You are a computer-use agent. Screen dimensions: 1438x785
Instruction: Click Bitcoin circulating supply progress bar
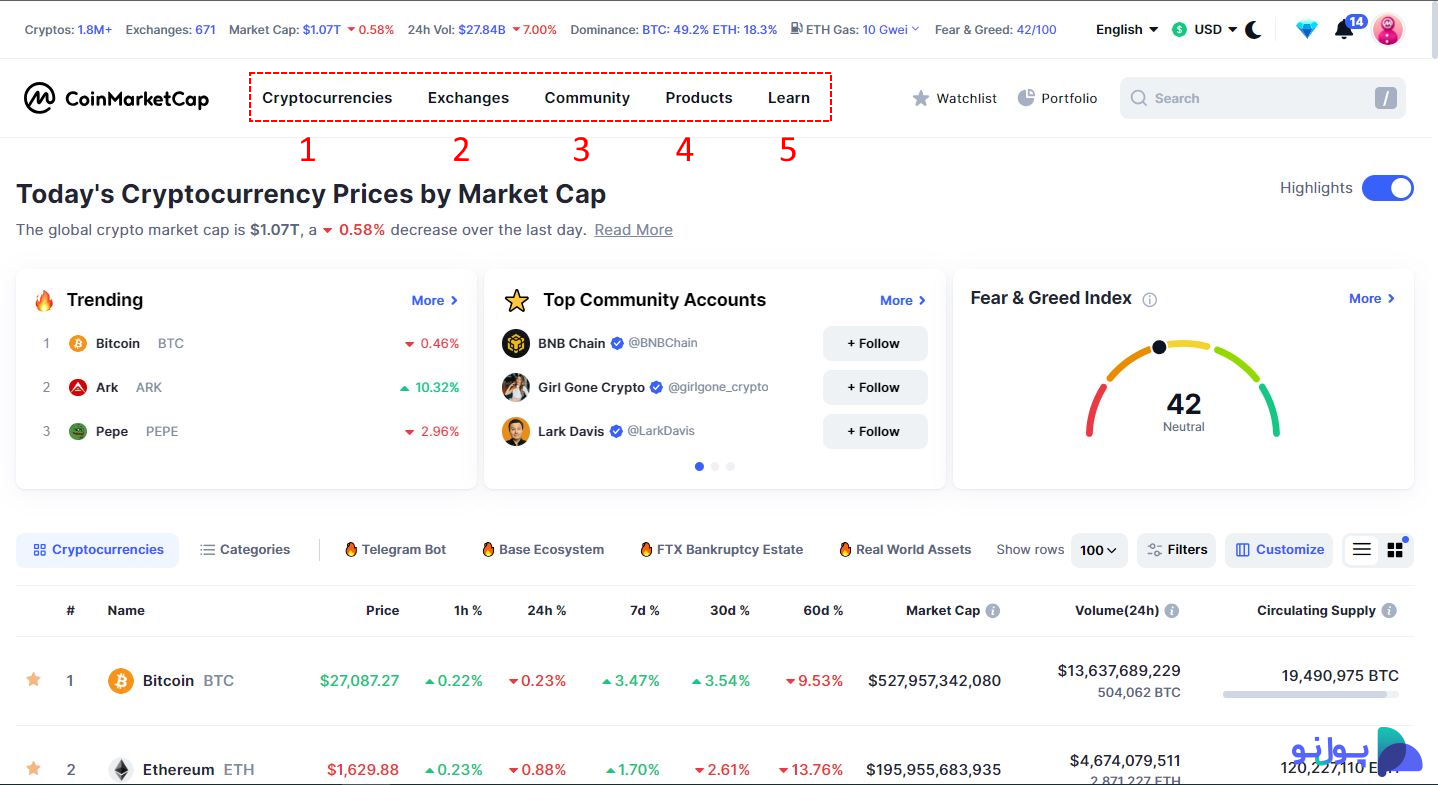1311,694
